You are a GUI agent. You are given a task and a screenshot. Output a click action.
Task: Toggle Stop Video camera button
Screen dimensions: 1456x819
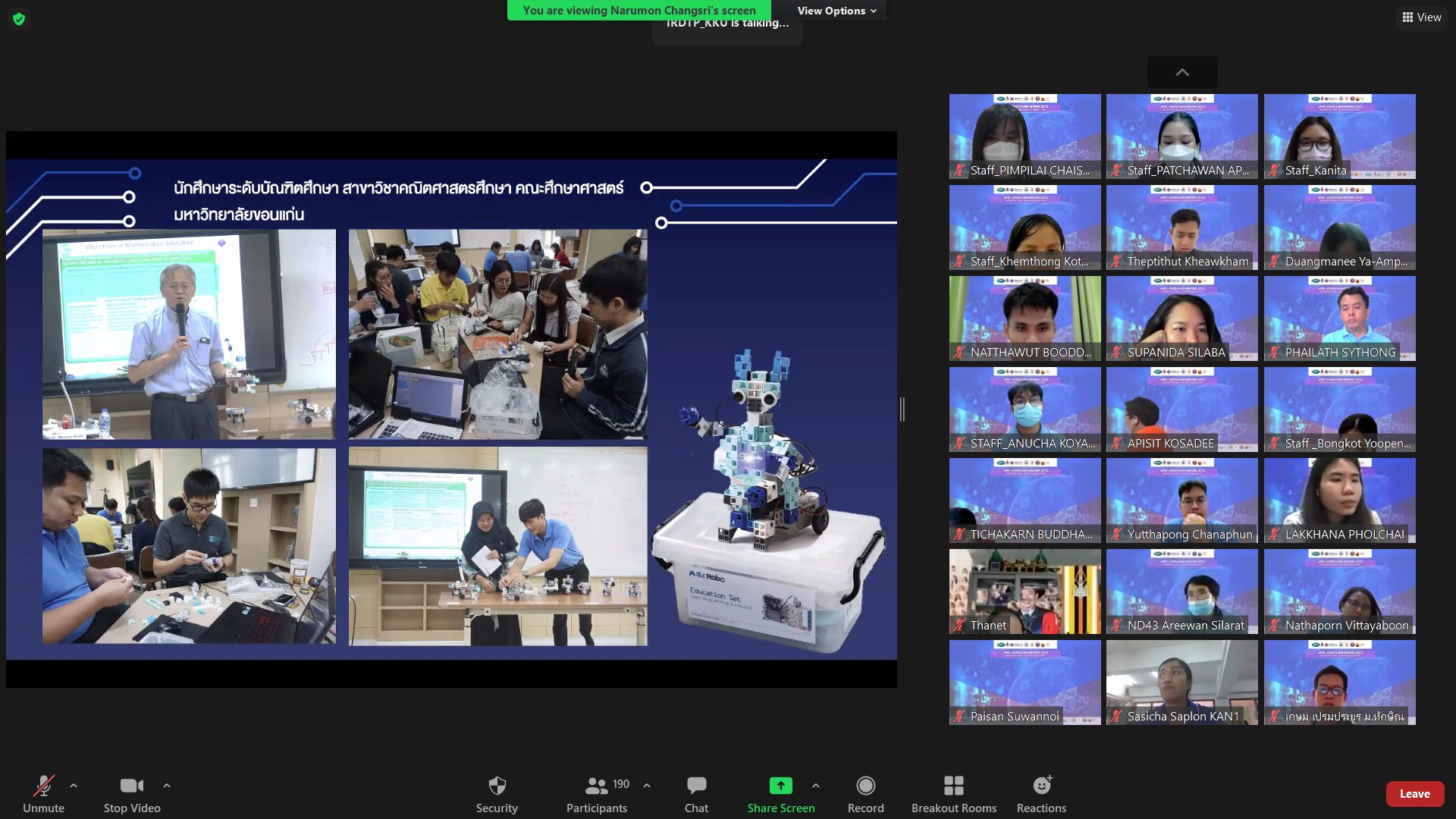point(131,786)
